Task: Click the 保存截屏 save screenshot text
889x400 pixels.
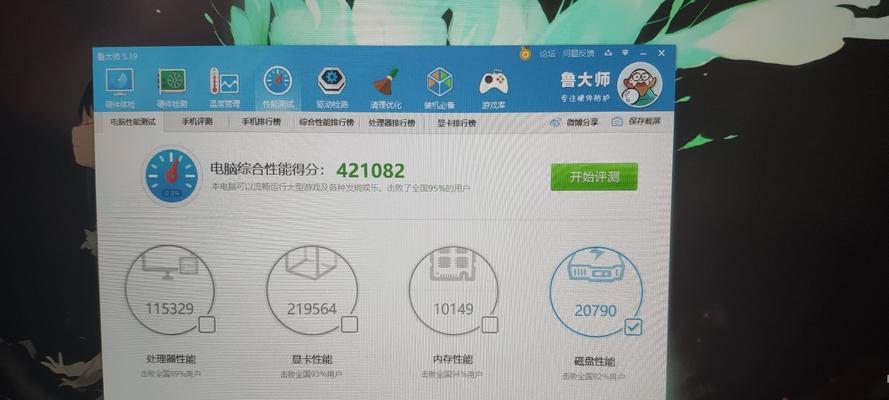Action: tap(644, 121)
